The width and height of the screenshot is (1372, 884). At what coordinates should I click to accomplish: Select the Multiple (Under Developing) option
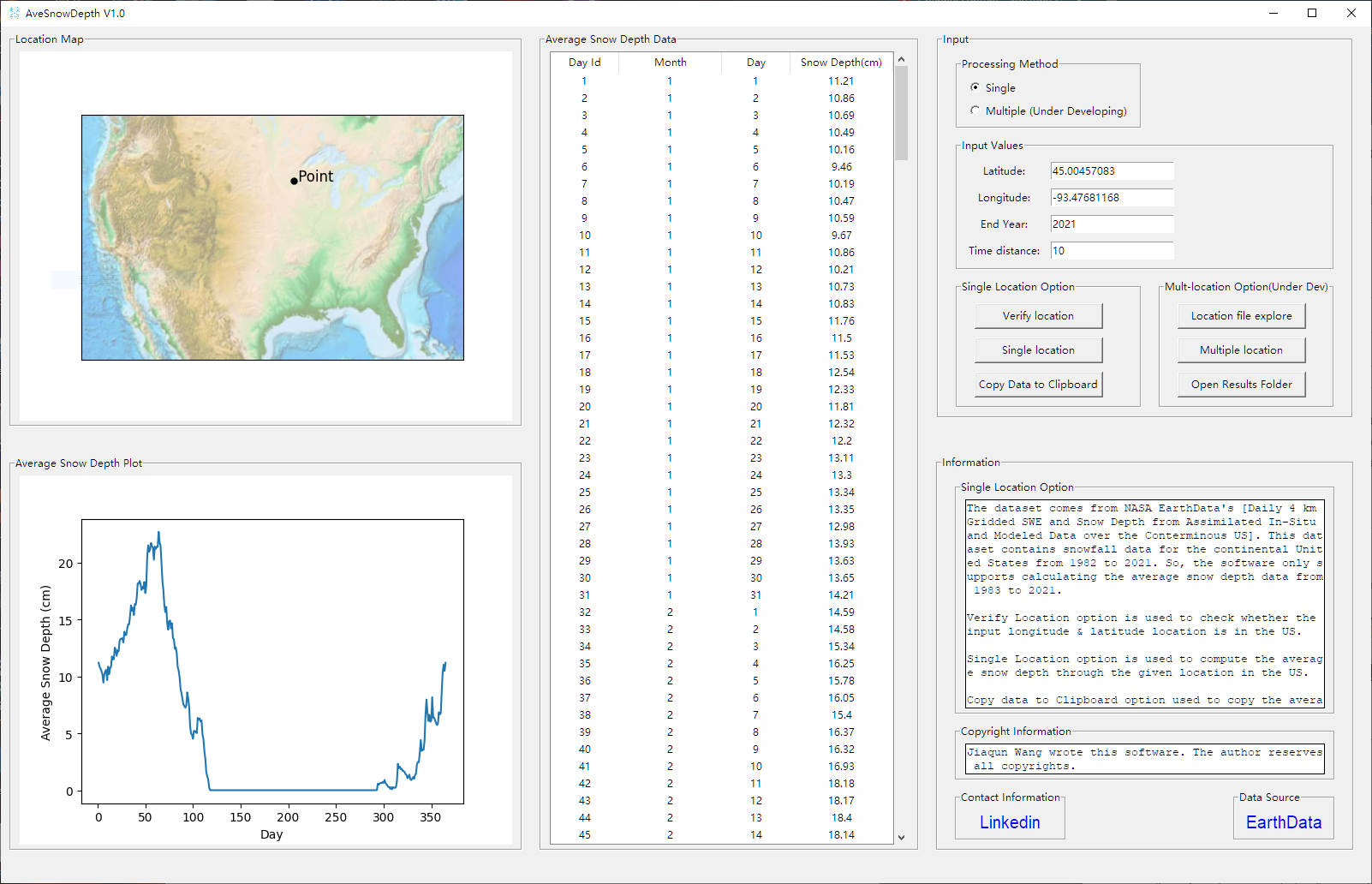point(975,110)
